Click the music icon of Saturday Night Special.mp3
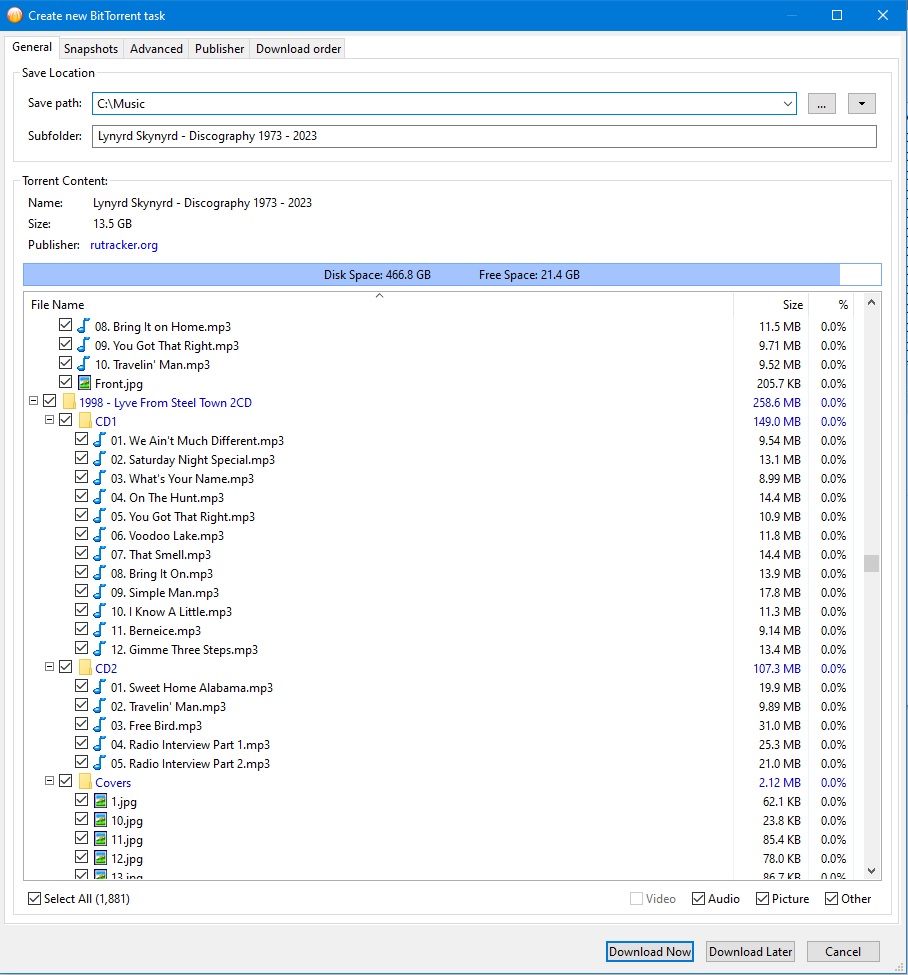 100,459
